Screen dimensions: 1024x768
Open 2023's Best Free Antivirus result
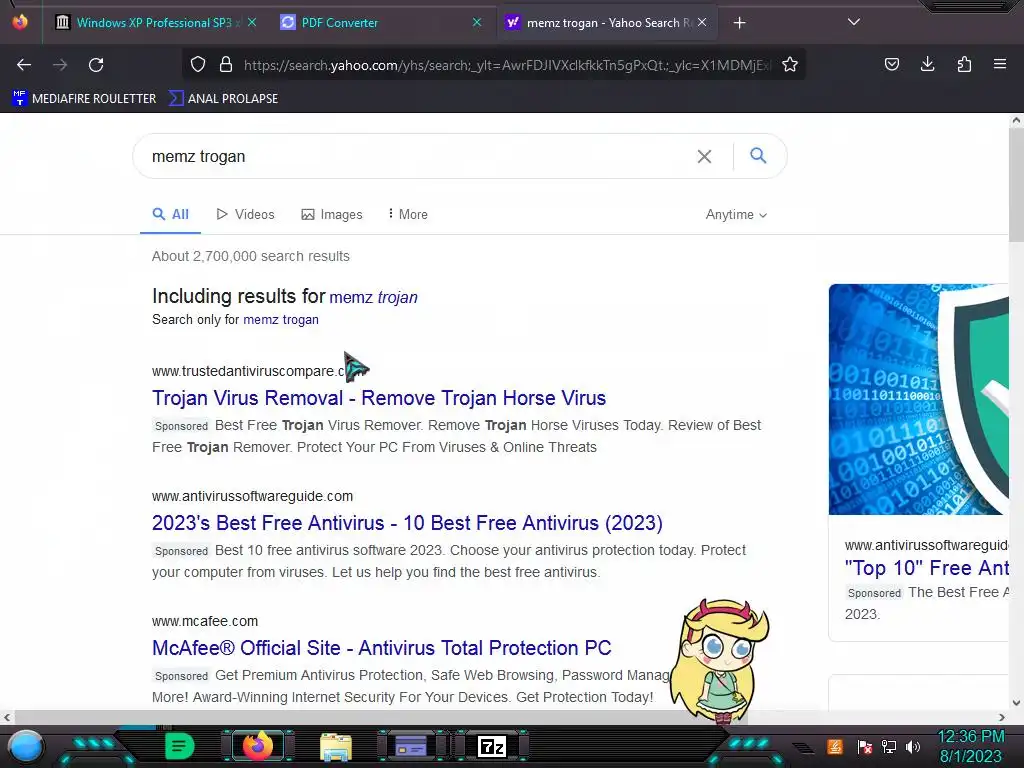(407, 523)
